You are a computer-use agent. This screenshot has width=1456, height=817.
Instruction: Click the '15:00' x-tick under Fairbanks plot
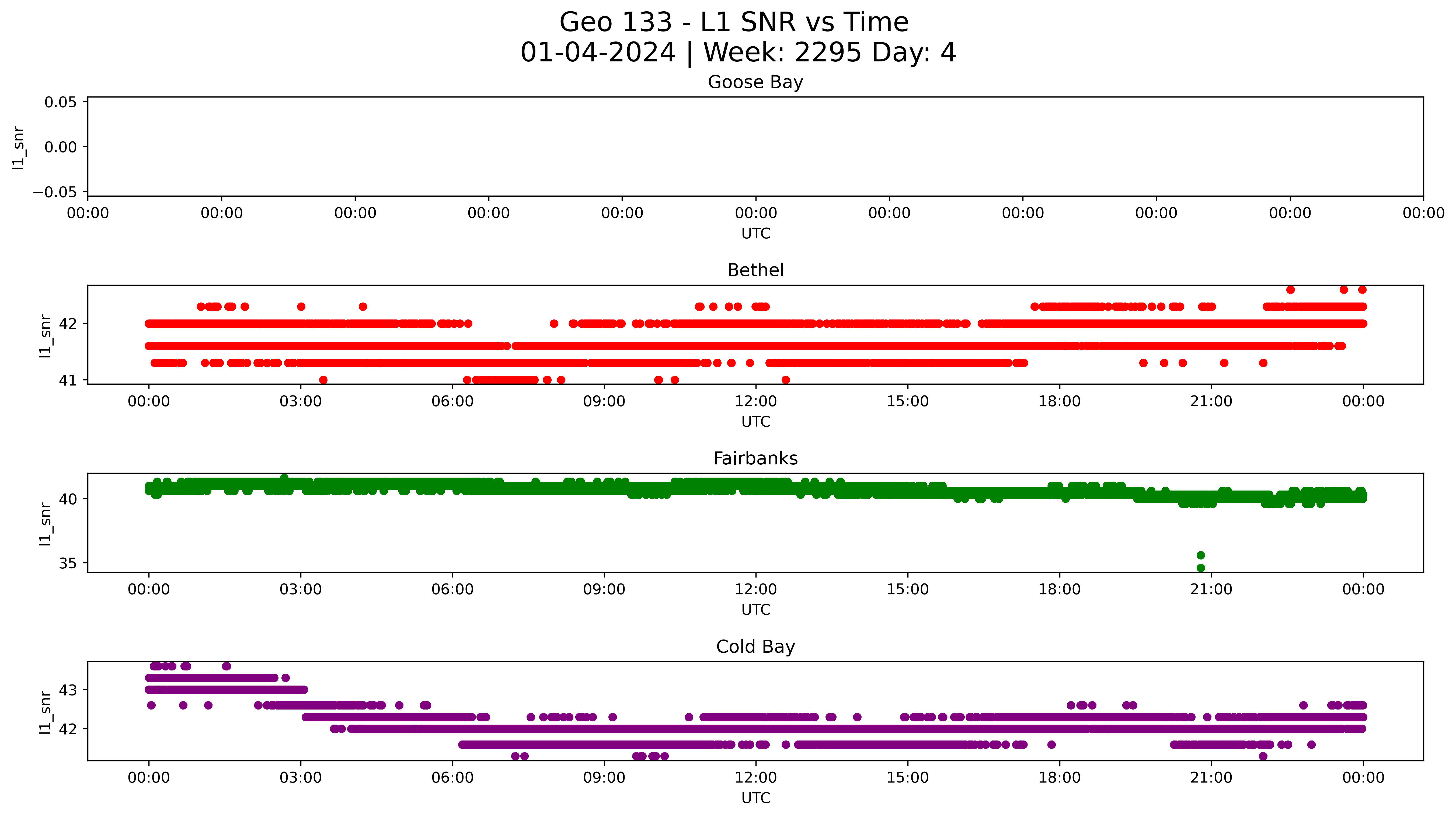tap(908, 590)
